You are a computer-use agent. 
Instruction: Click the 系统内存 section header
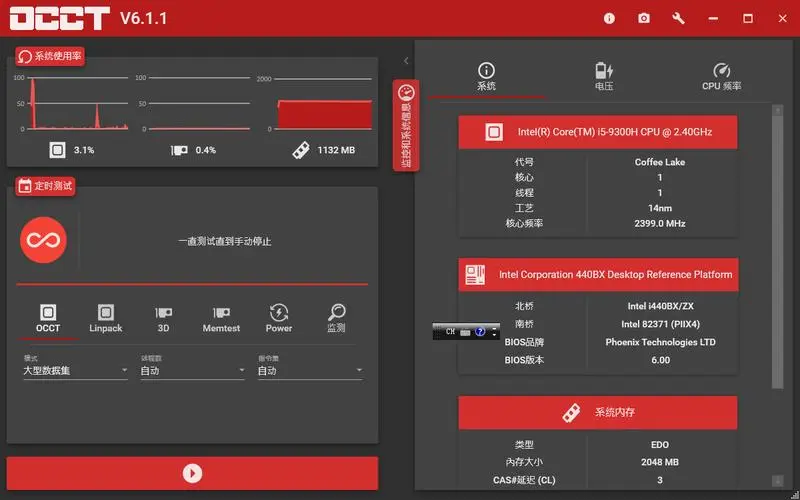598,413
